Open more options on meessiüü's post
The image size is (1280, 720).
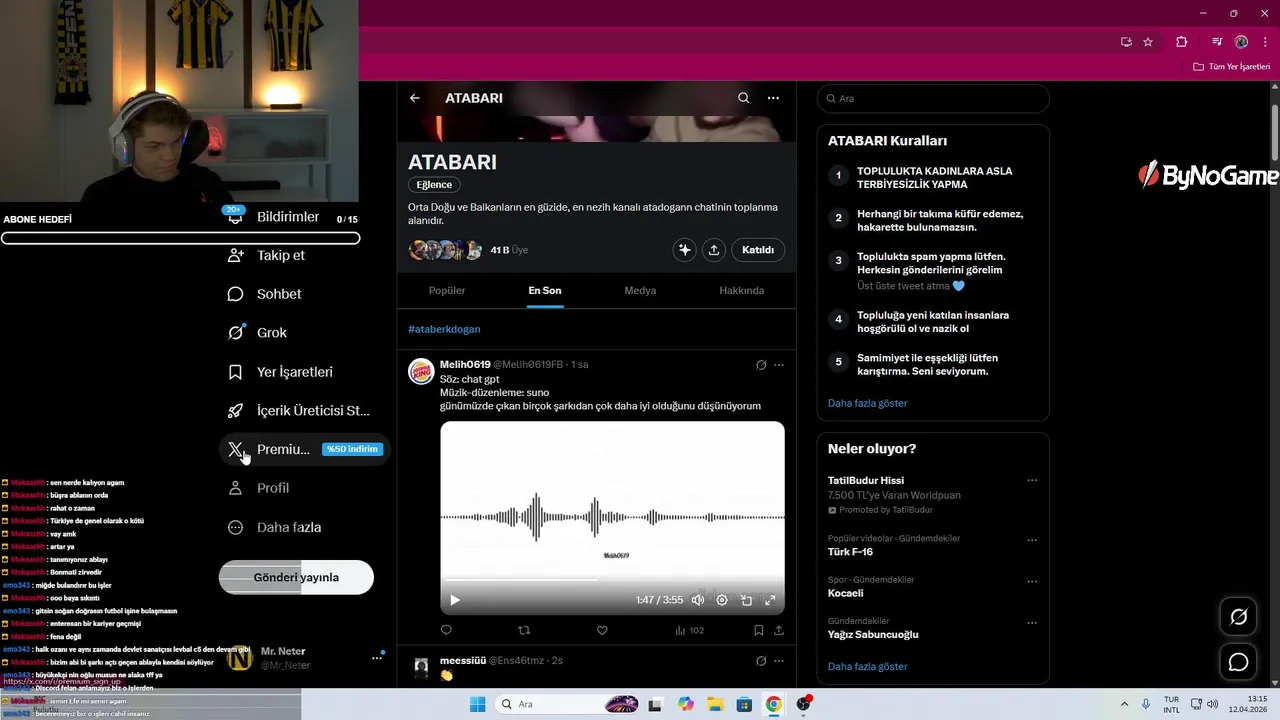(x=779, y=661)
